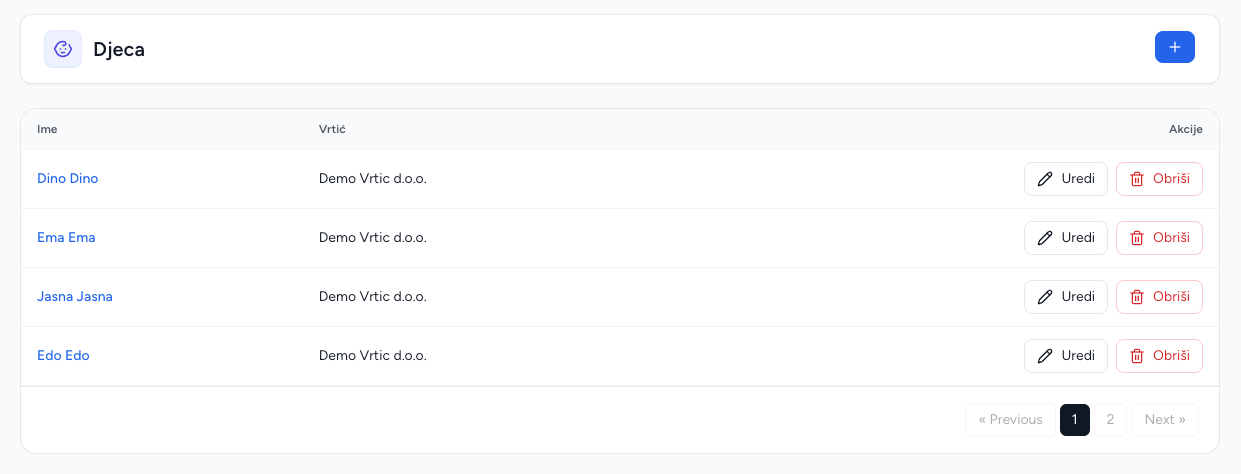
Task: Edit the Dino Dino row via Uredi
Action: pyautogui.click(x=1066, y=179)
